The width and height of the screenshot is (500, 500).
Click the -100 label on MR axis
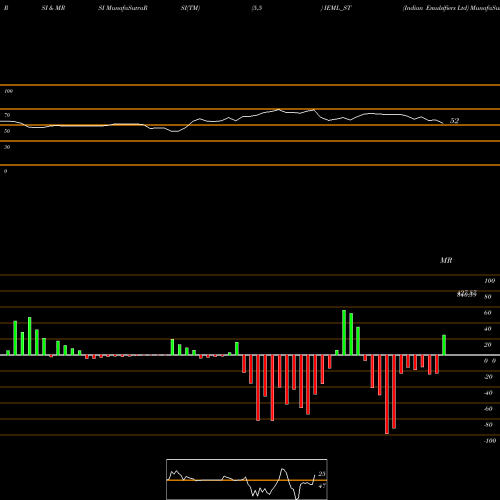point(490,441)
